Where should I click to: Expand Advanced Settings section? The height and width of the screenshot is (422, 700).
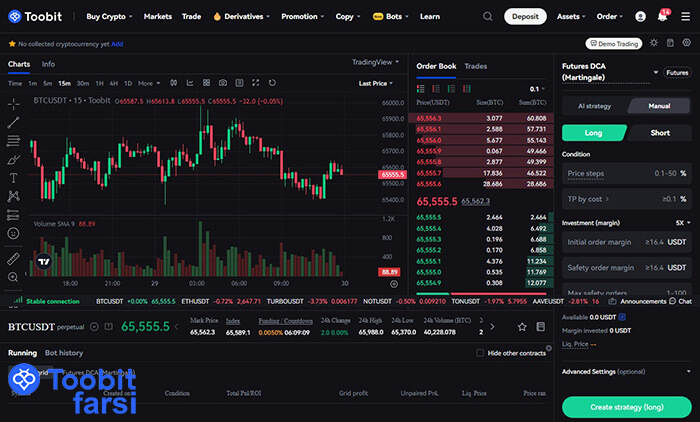point(625,372)
